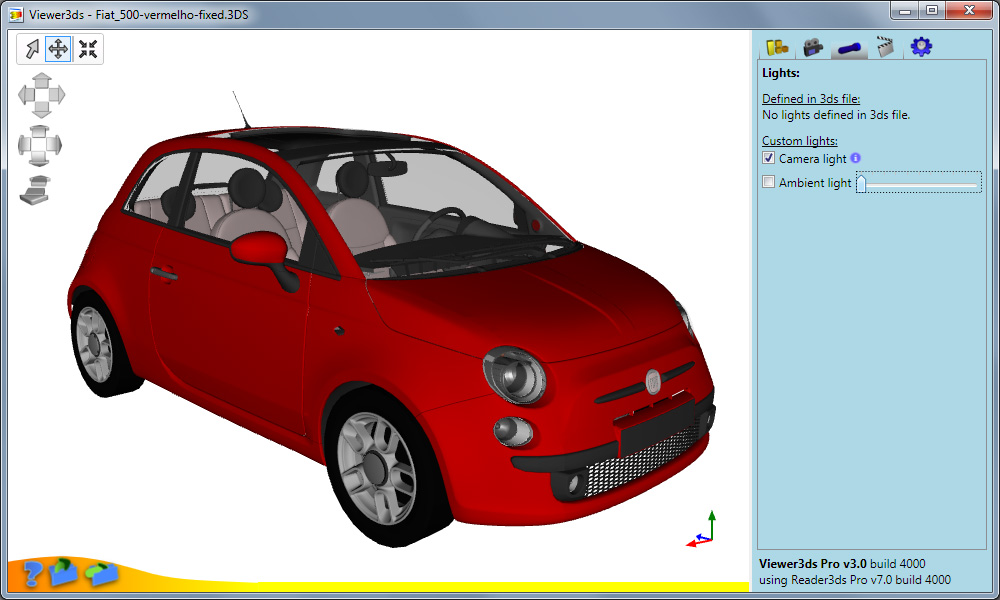Screen dimensions: 1000x600
Task: Open the objects tab with yellow blocks
Action: coord(777,47)
